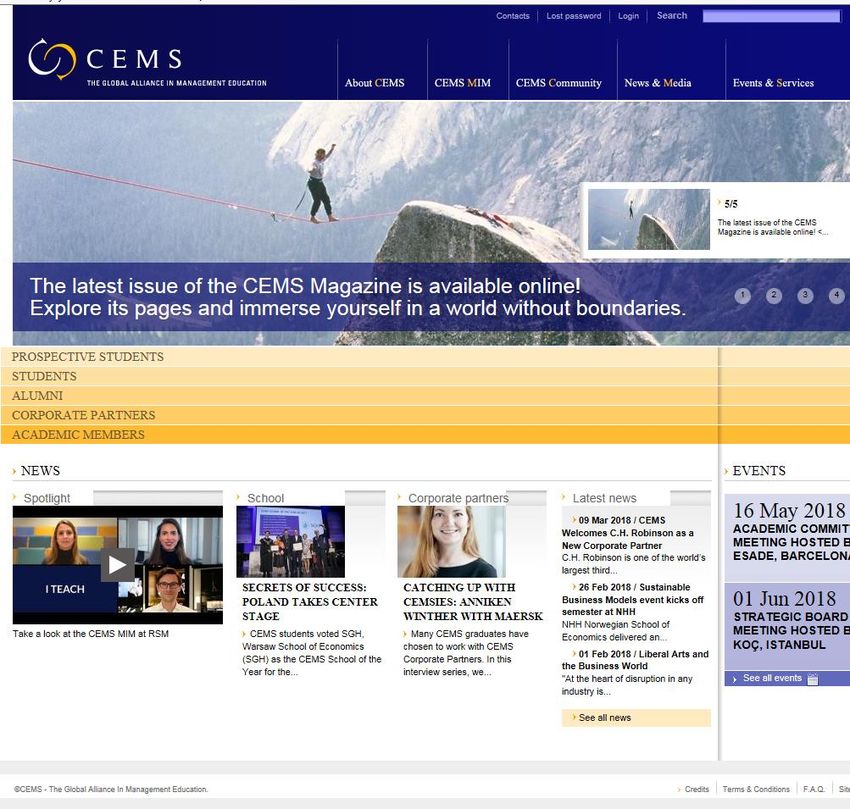Open the Credits footer link
Screen dimensions: 850x809
pyautogui.click(x=697, y=789)
